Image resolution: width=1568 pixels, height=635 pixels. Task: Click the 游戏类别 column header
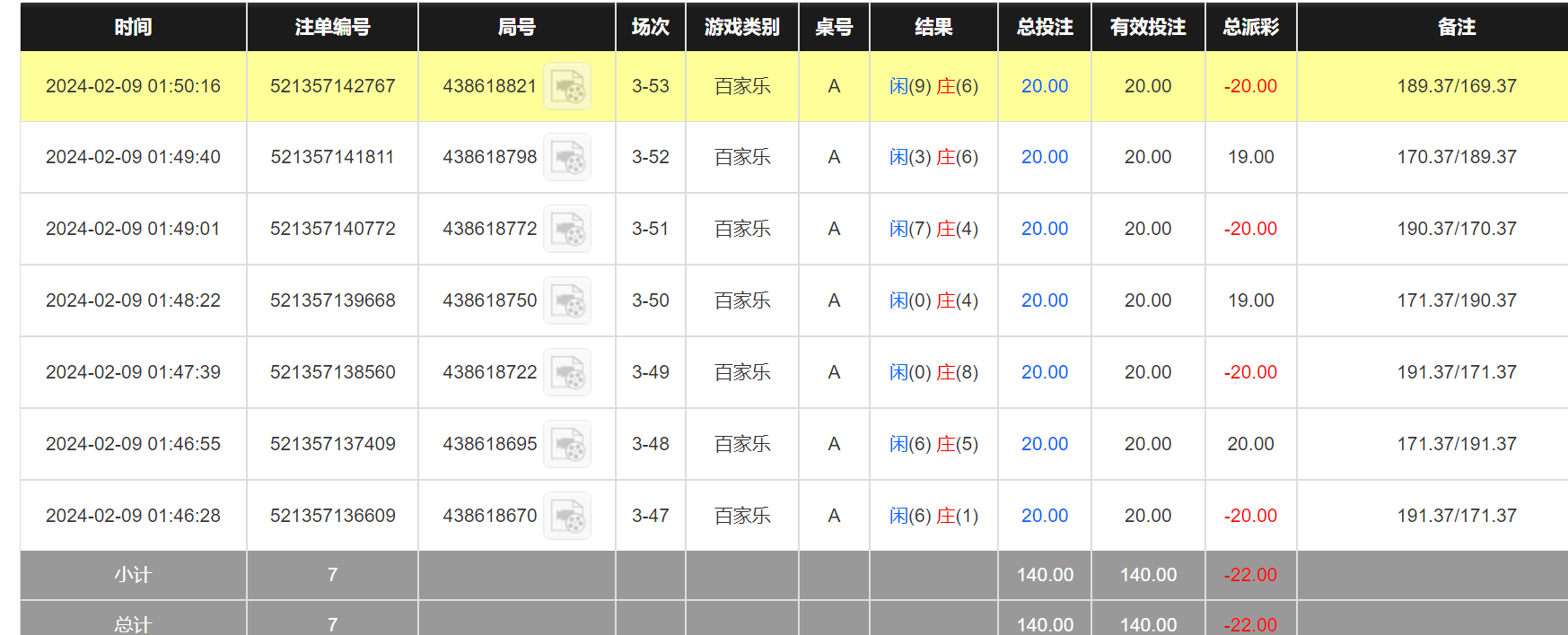point(742,27)
